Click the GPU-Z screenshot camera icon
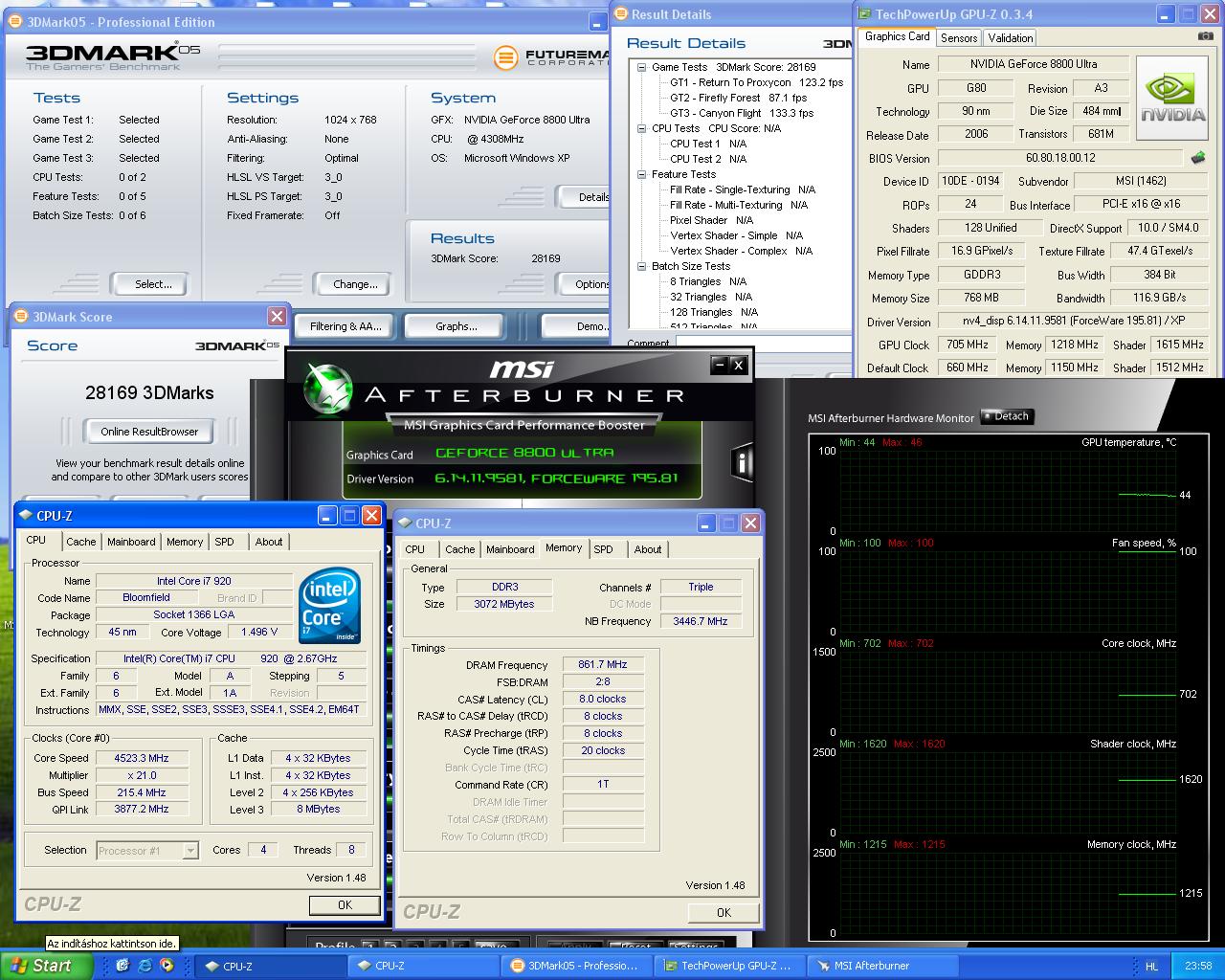 click(1205, 36)
